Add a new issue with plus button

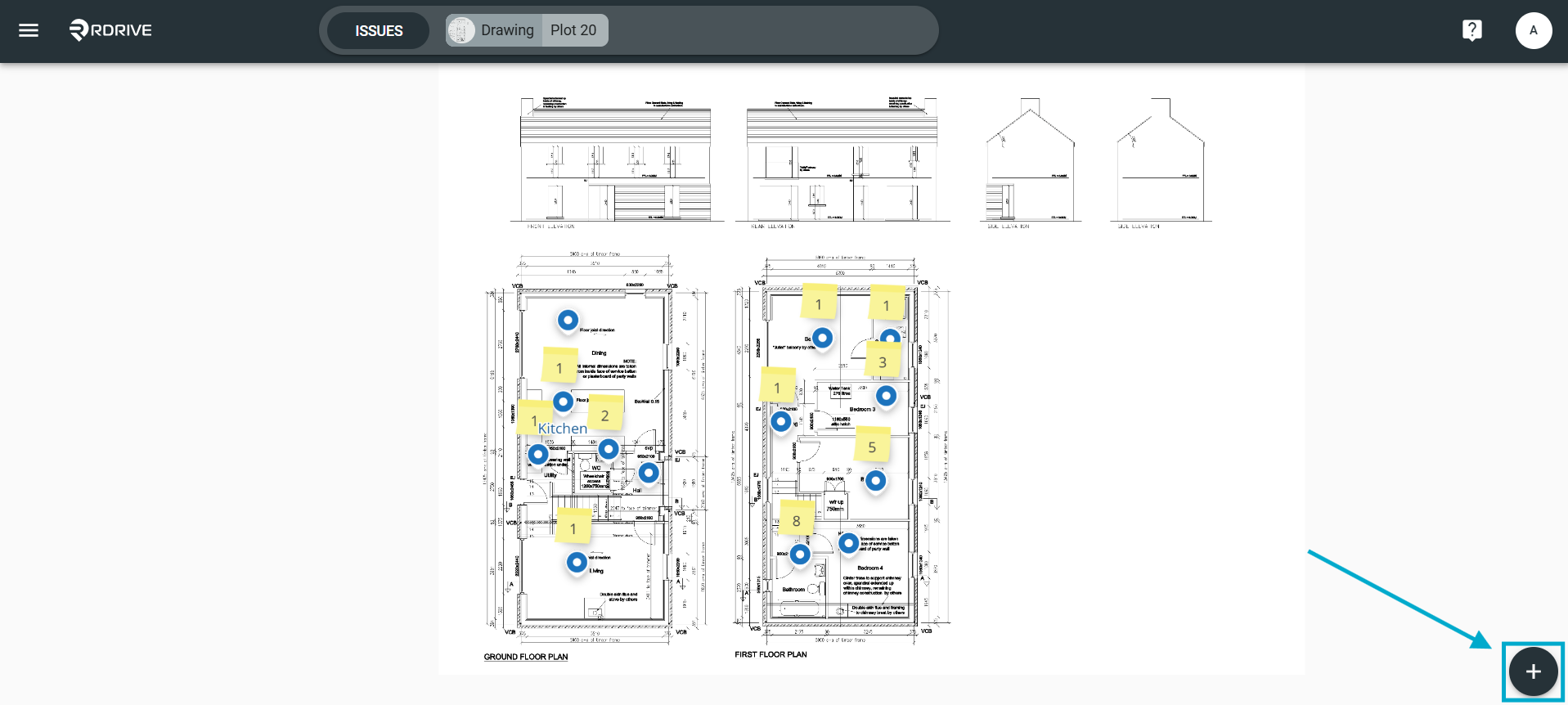[x=1533, y=671]
